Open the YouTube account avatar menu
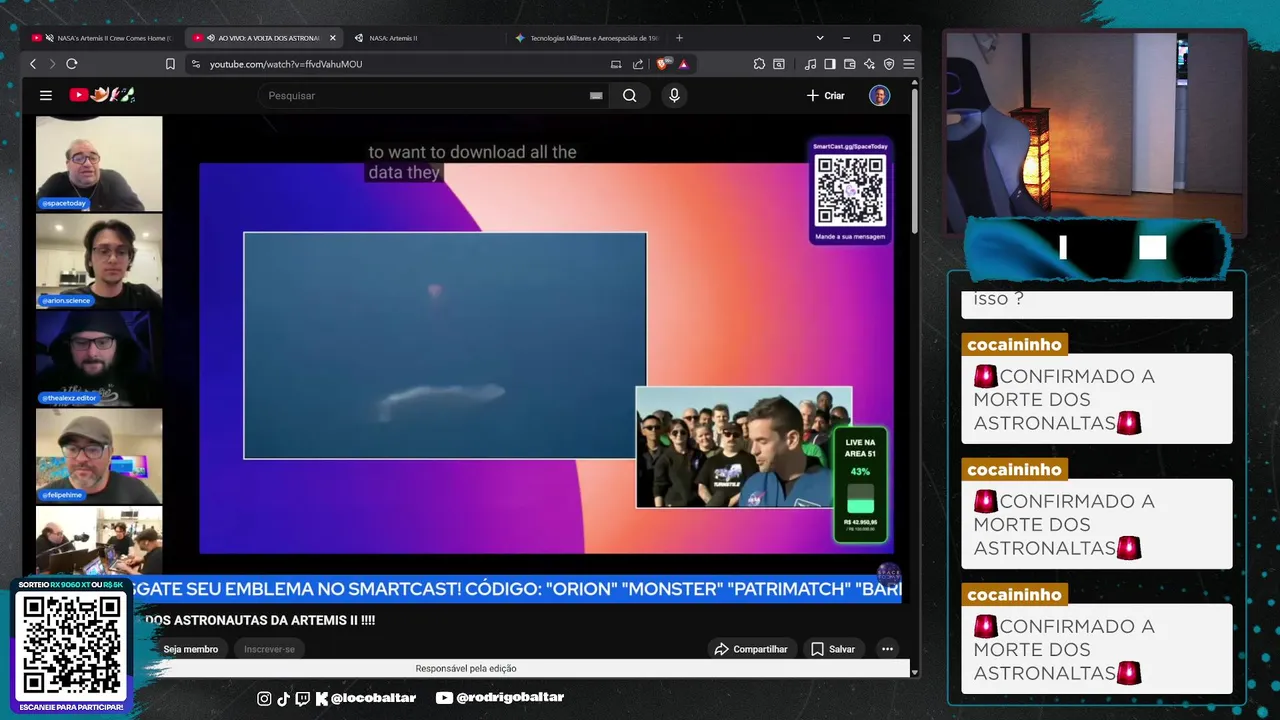Screen dimensions: 1280x720 880,95
